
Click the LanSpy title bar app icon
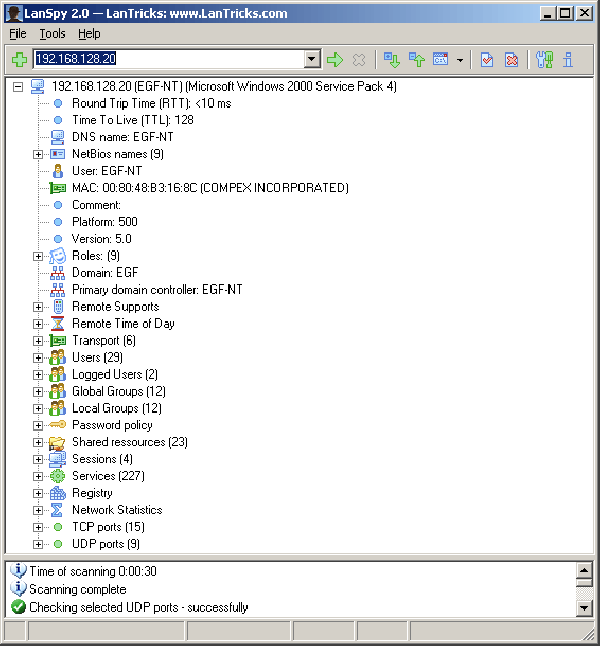coord(14,13)
